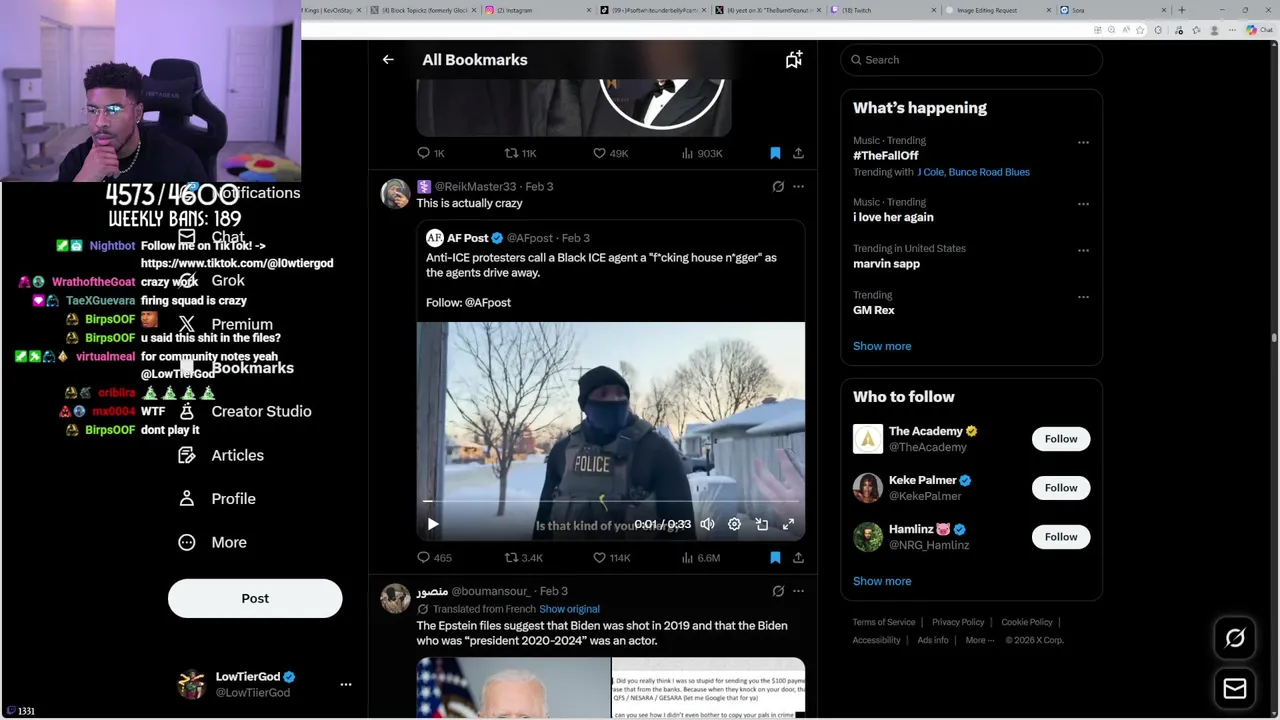The image size is (1280, 720).
Task: Mute the video volume icon
Action: point(707,524)
